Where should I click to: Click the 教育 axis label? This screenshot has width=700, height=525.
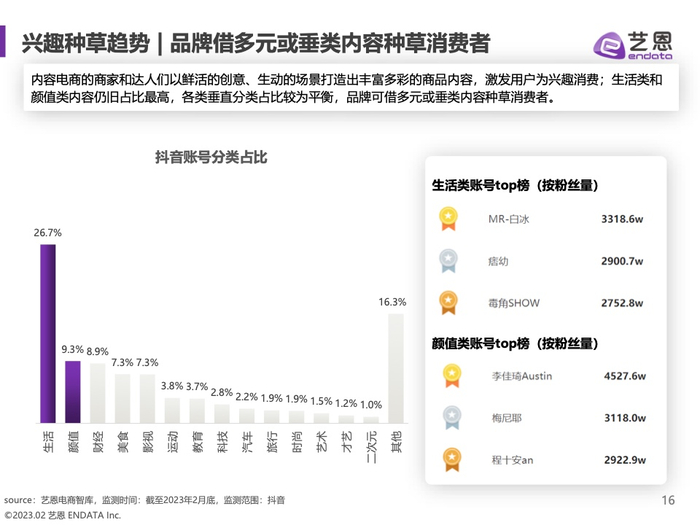(197, 441)
